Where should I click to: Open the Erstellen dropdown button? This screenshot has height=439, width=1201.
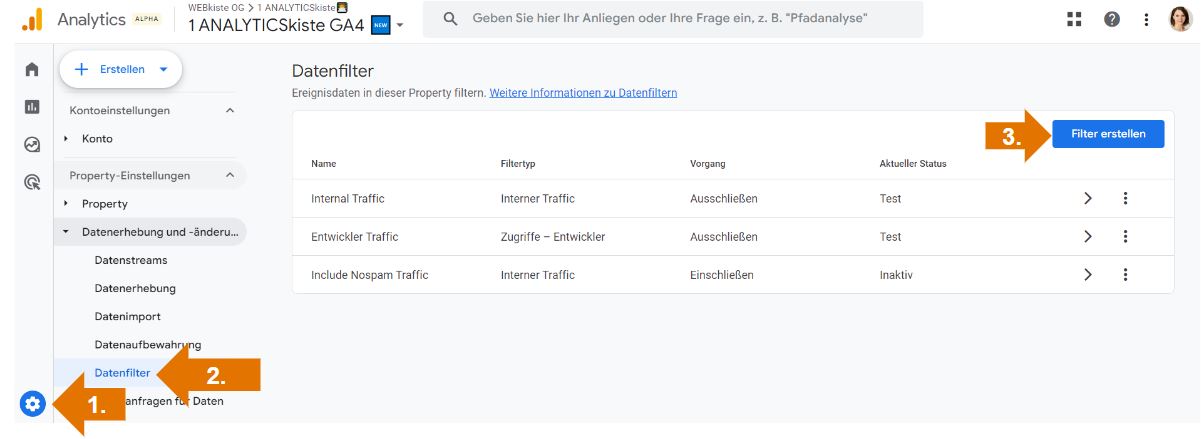tap(121, 69)
